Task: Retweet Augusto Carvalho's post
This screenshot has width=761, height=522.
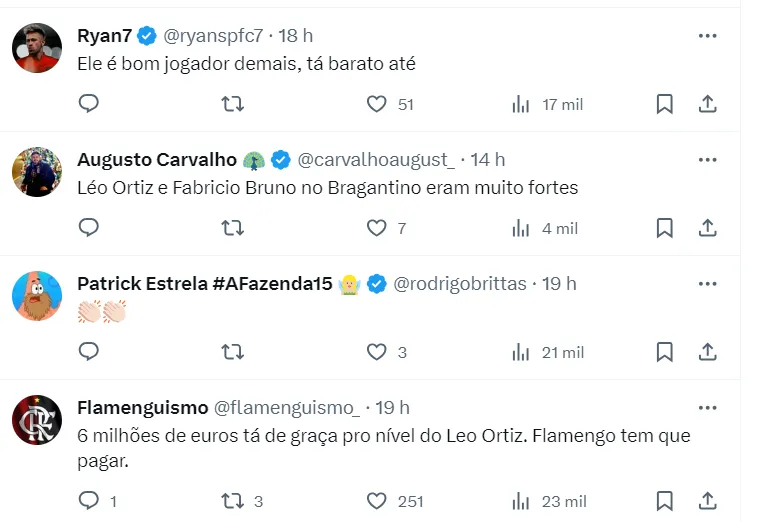Action: 232,228
